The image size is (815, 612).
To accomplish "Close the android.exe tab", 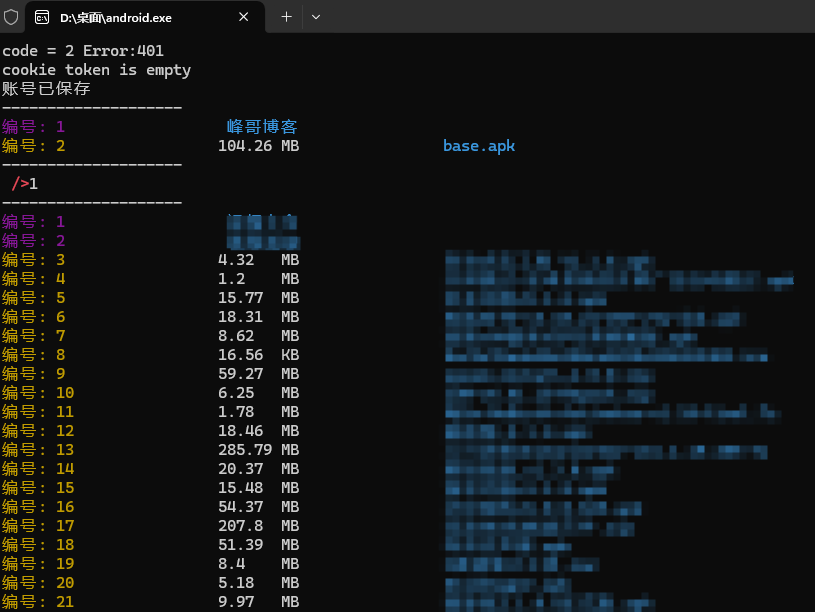I will coord(243,17).
